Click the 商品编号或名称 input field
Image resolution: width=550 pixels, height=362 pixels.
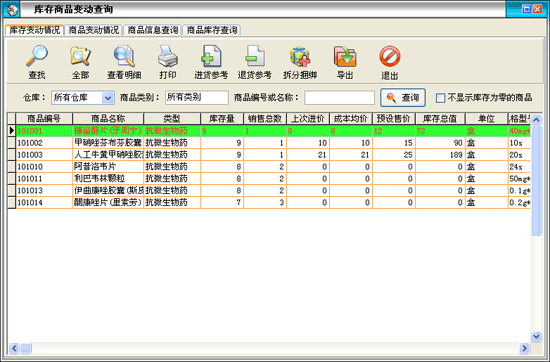coord(340,98)
